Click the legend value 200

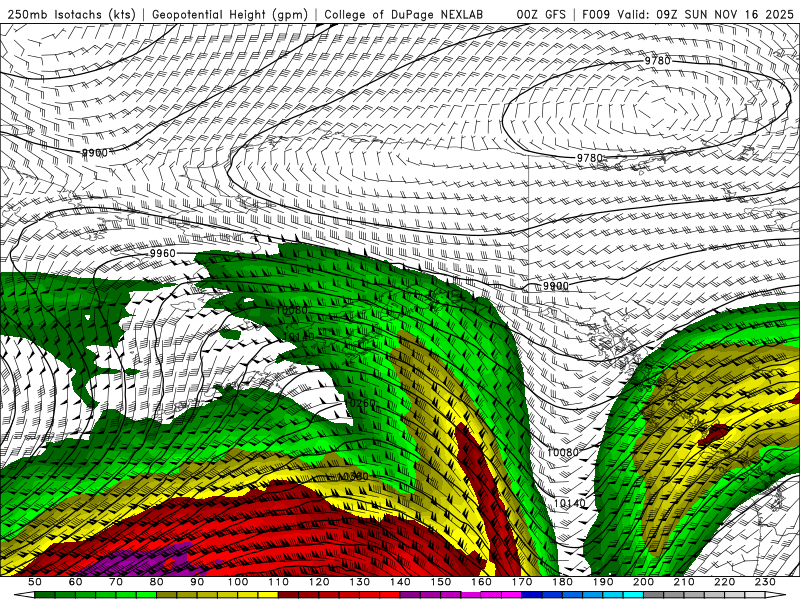point(643,582)
